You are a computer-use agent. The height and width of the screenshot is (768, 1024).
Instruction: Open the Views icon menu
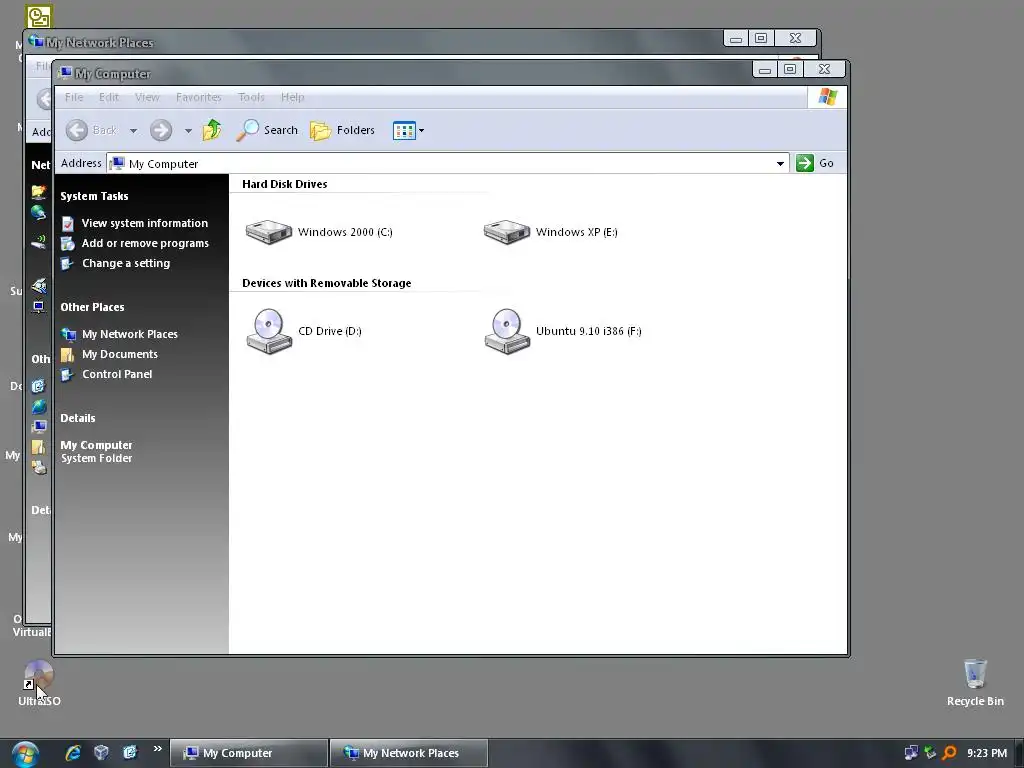[x=408, y=131]
